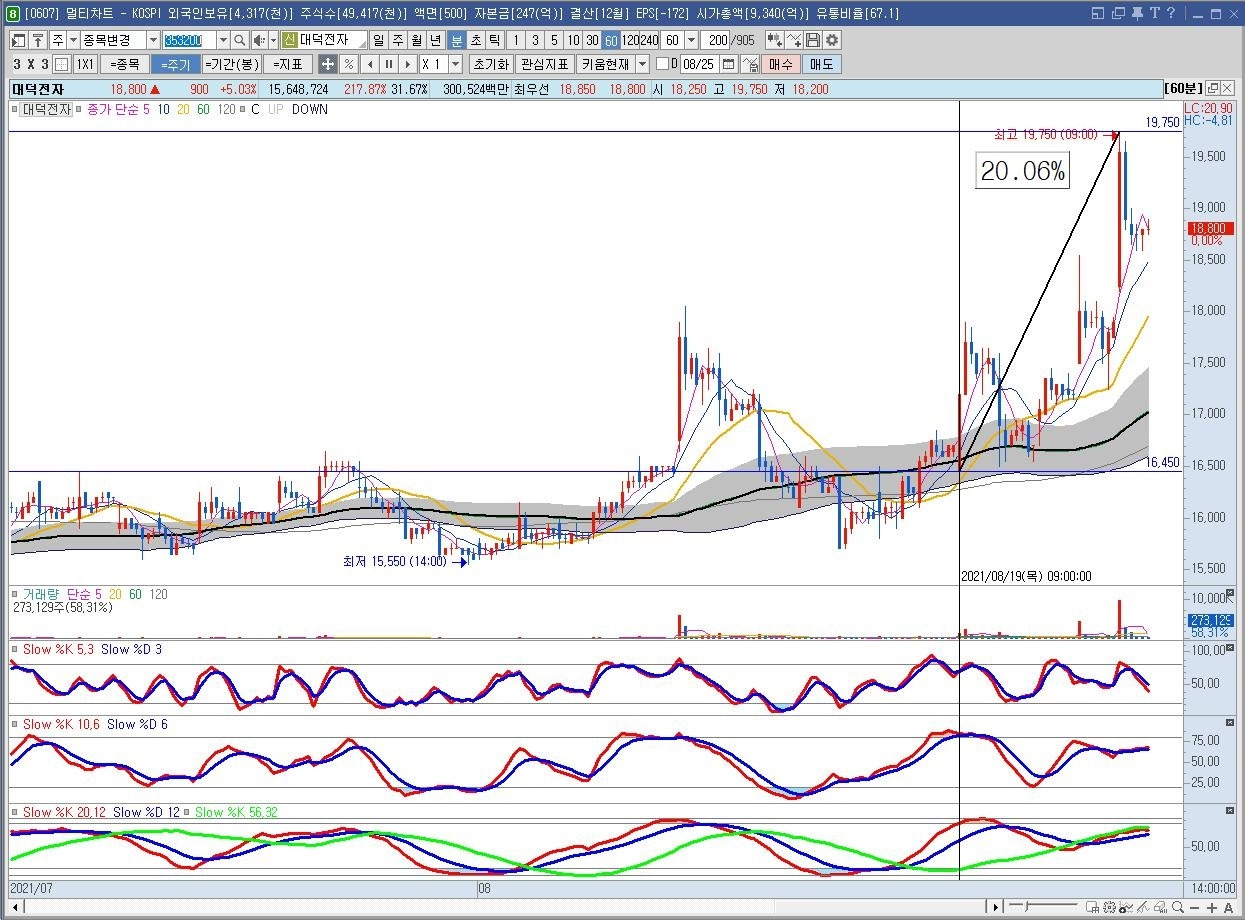This screenshot has width=1245, height=920.
Task: Click the bottom gear settings icon
Action: [1109, 907]
